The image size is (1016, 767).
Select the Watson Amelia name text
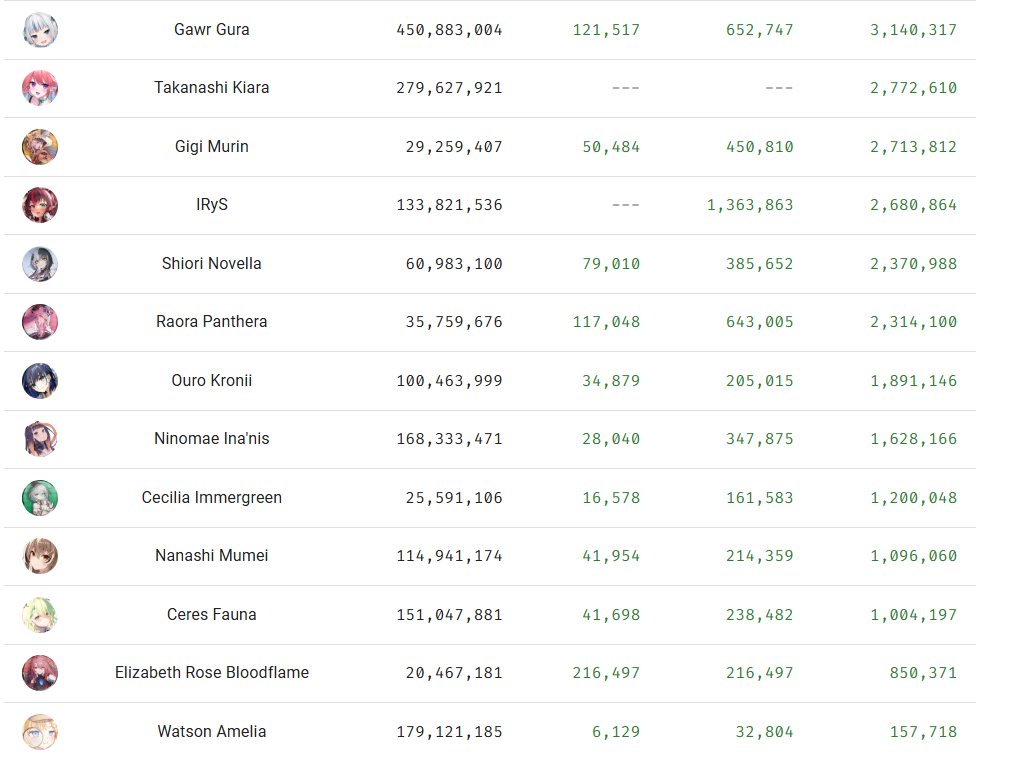[212, 732]
